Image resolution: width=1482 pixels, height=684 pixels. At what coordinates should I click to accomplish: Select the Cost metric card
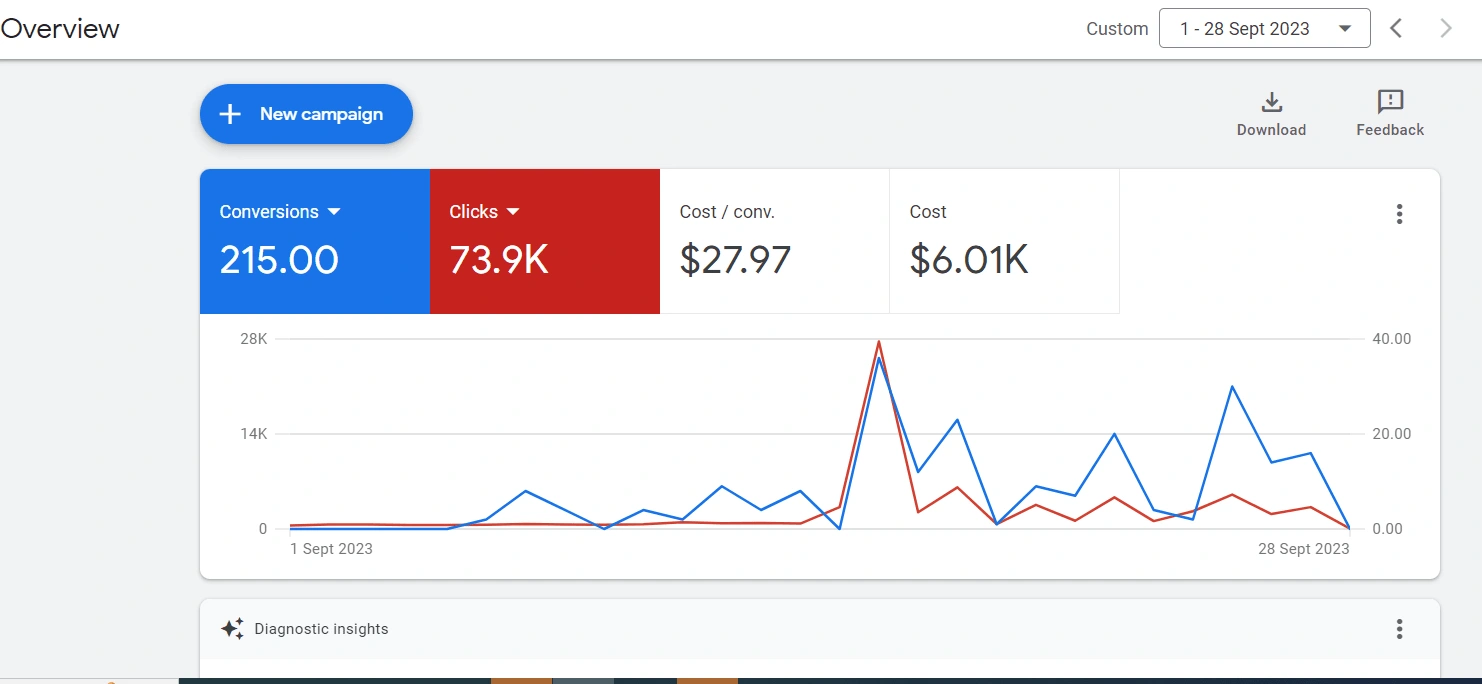[x=1004, y=241]
